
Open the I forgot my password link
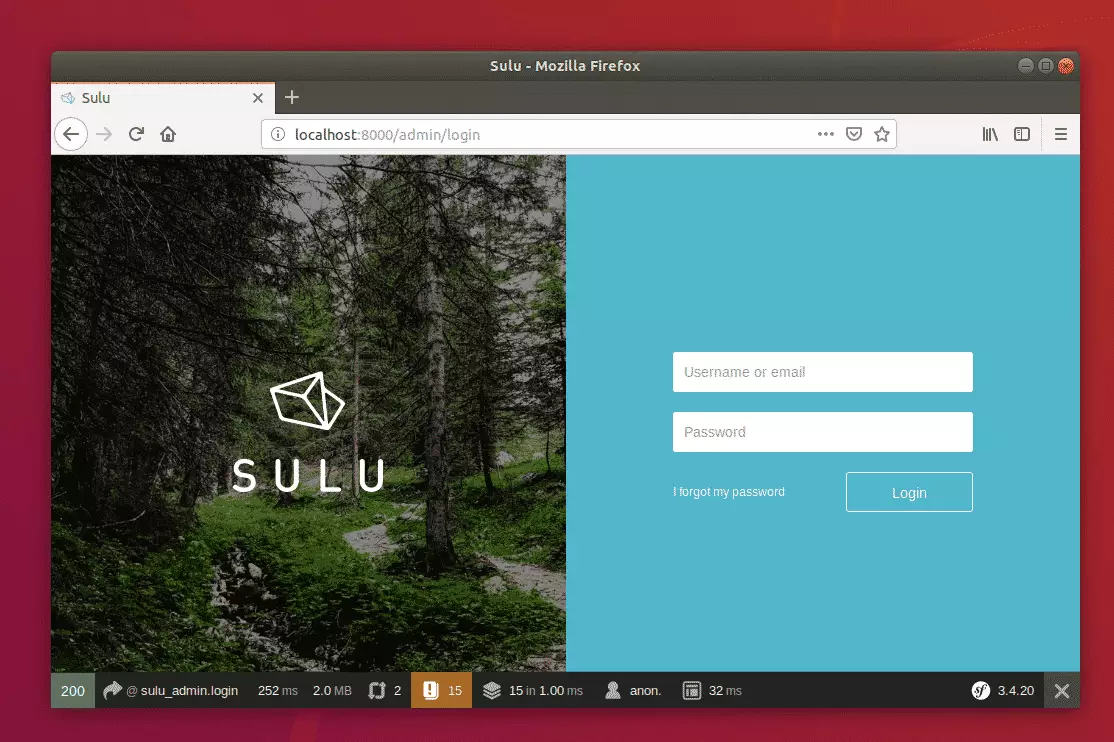tap(729, 492)
